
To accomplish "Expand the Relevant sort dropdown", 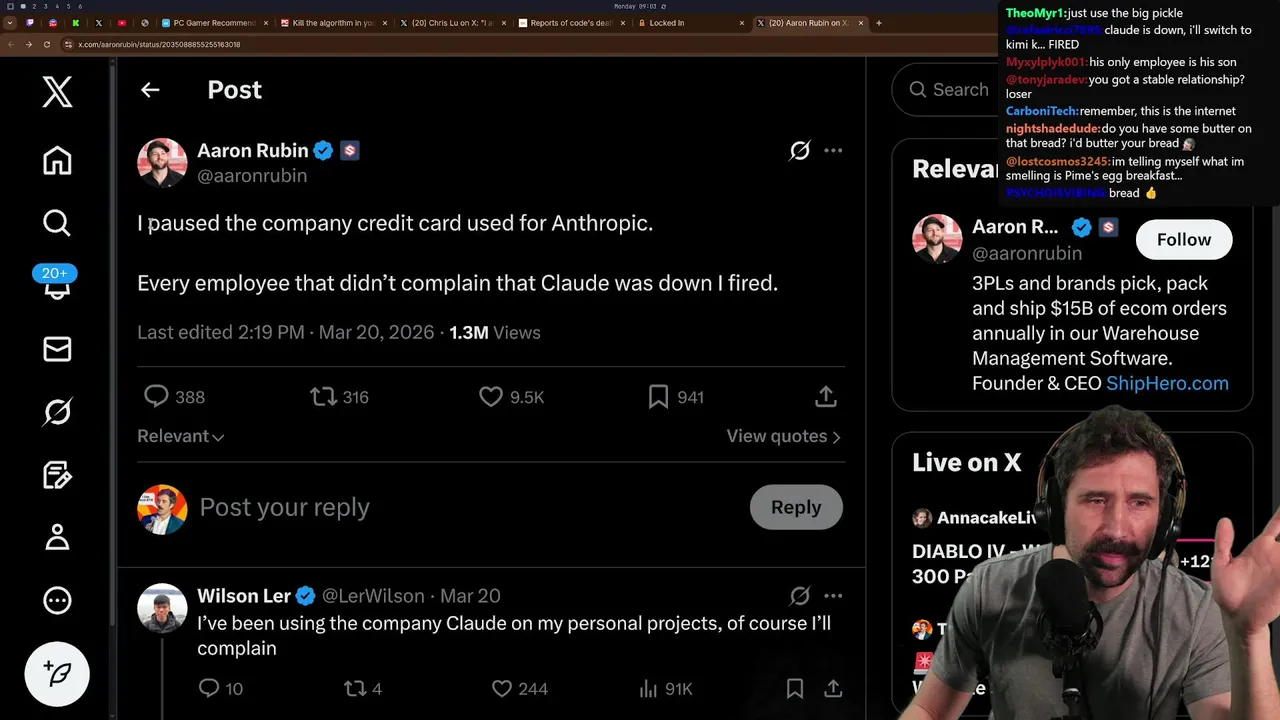I will [181, 436].
